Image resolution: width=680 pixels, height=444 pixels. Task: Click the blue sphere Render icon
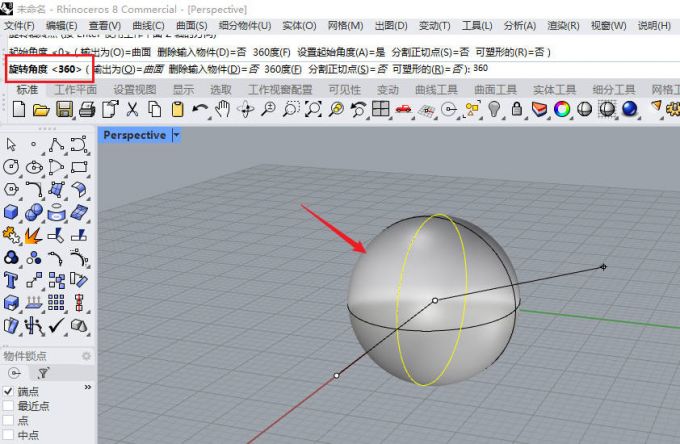(629, 109)
